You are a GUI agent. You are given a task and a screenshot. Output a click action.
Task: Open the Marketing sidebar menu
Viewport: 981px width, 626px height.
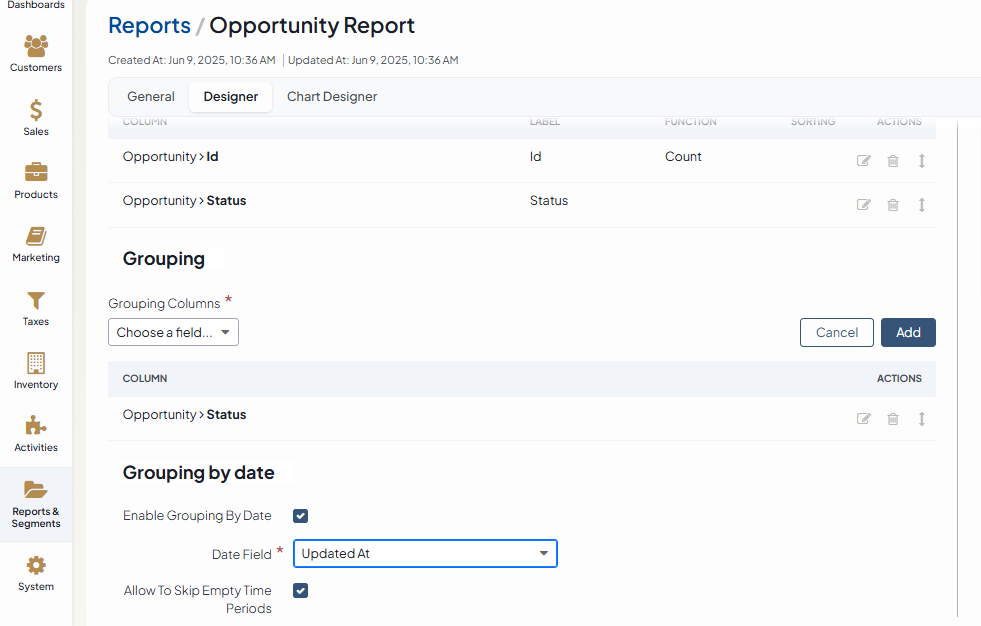(36, 244)
